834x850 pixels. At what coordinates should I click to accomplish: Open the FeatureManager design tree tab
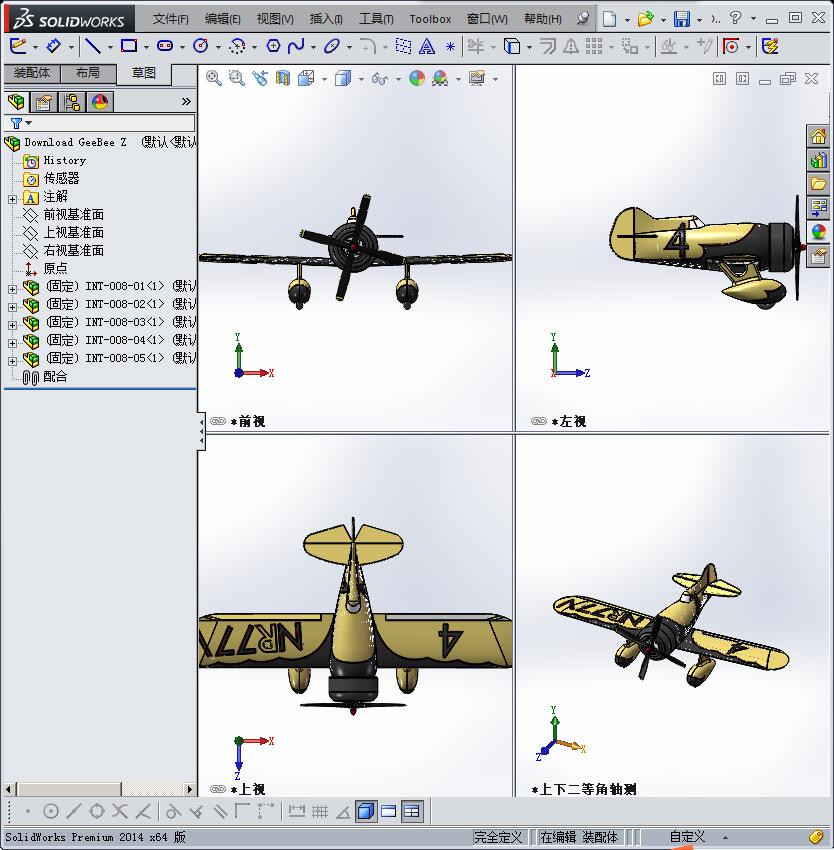(x=16, y=101)
